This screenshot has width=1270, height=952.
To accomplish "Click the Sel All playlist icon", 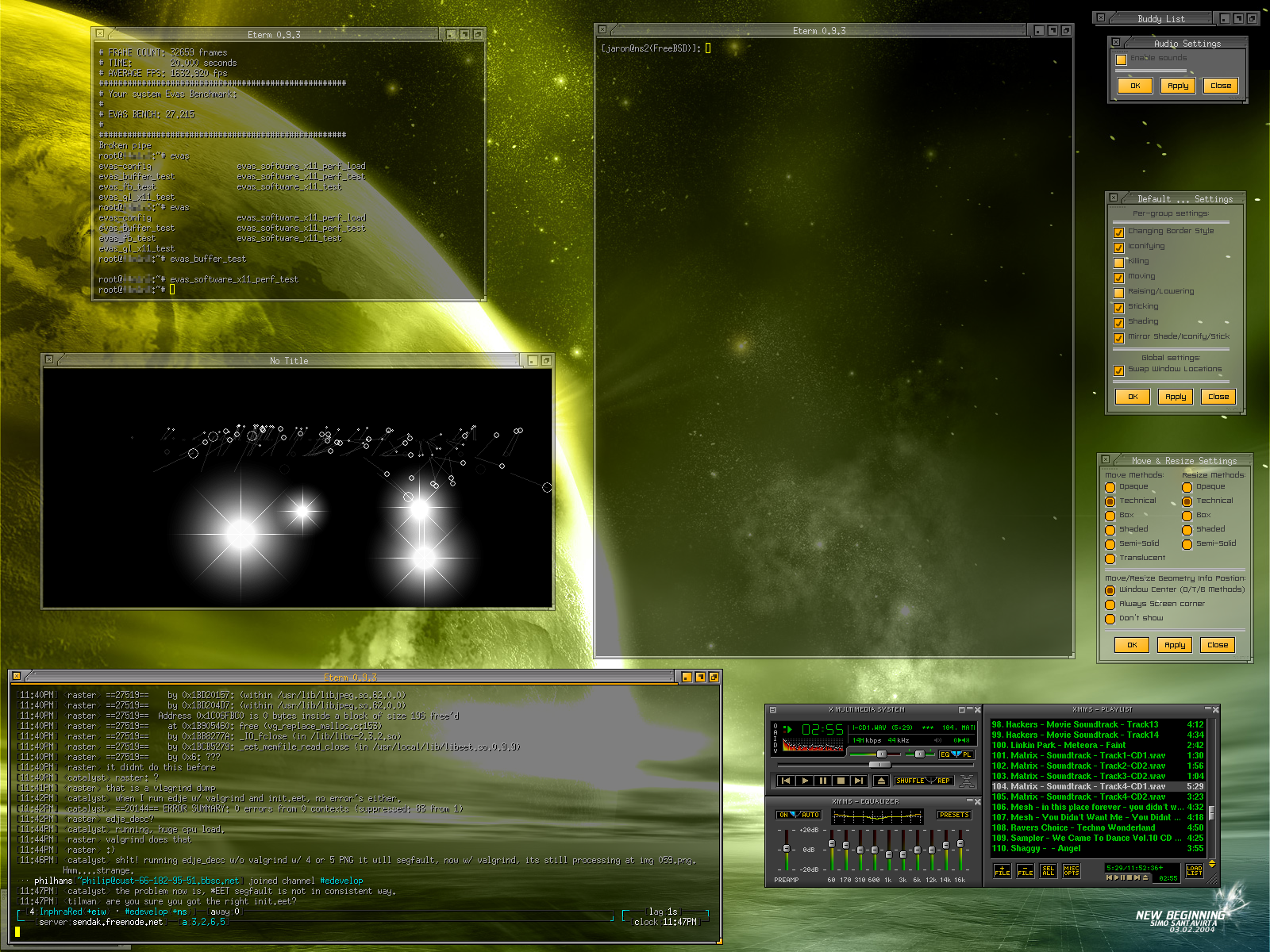I will pos(1049,871).
